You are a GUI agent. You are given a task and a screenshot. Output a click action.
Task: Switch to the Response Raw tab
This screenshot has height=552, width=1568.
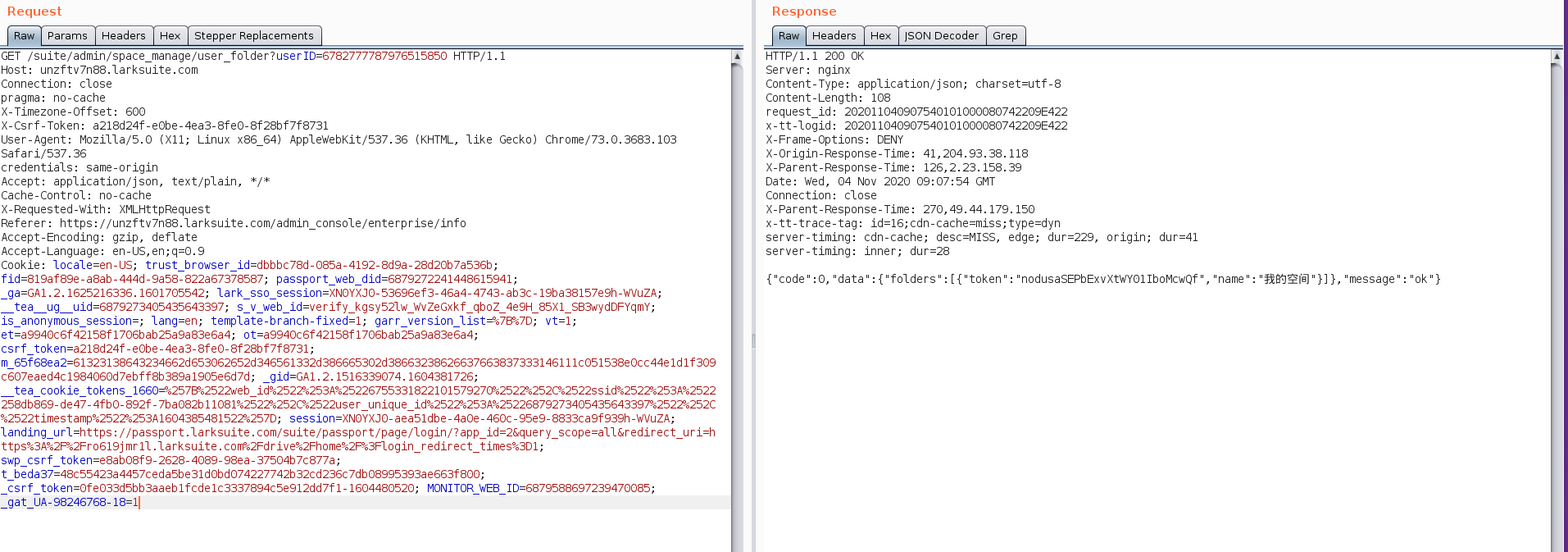tap(789, 36)
